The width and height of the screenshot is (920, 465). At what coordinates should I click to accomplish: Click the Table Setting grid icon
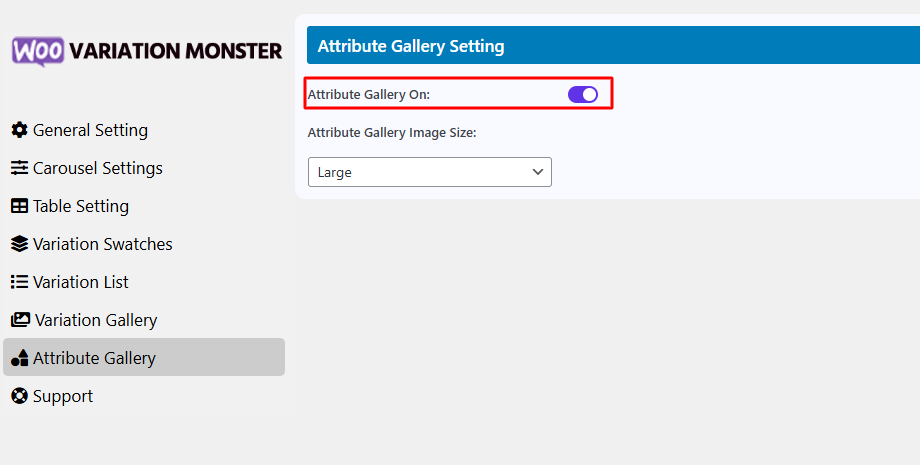19,206
